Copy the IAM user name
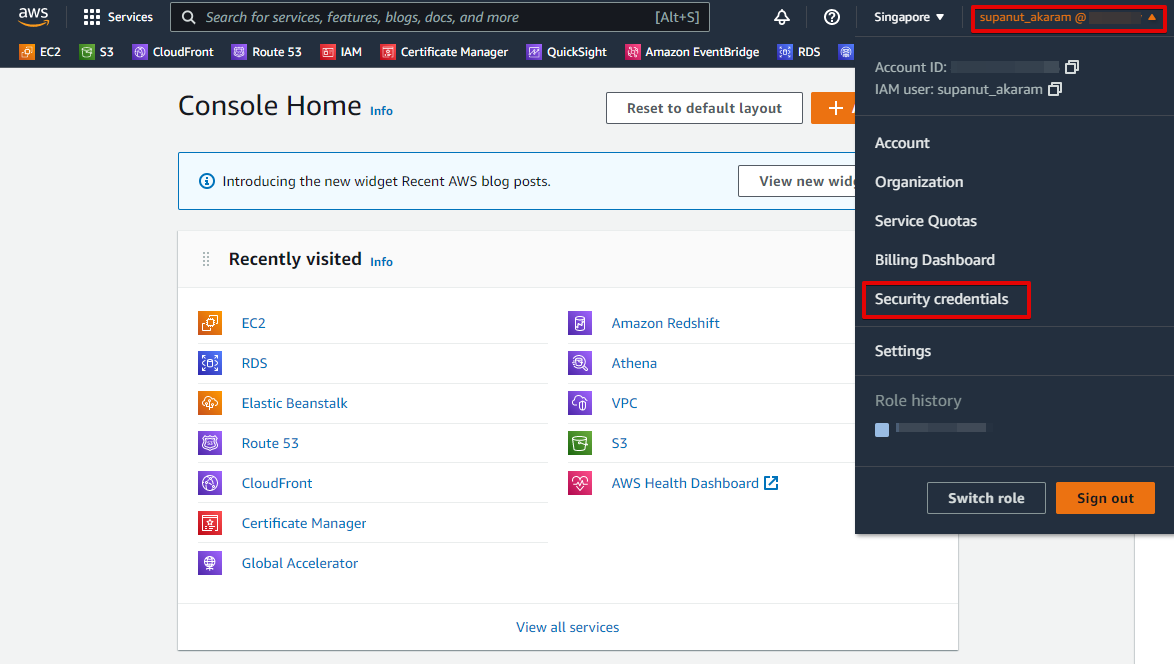 1054,90
